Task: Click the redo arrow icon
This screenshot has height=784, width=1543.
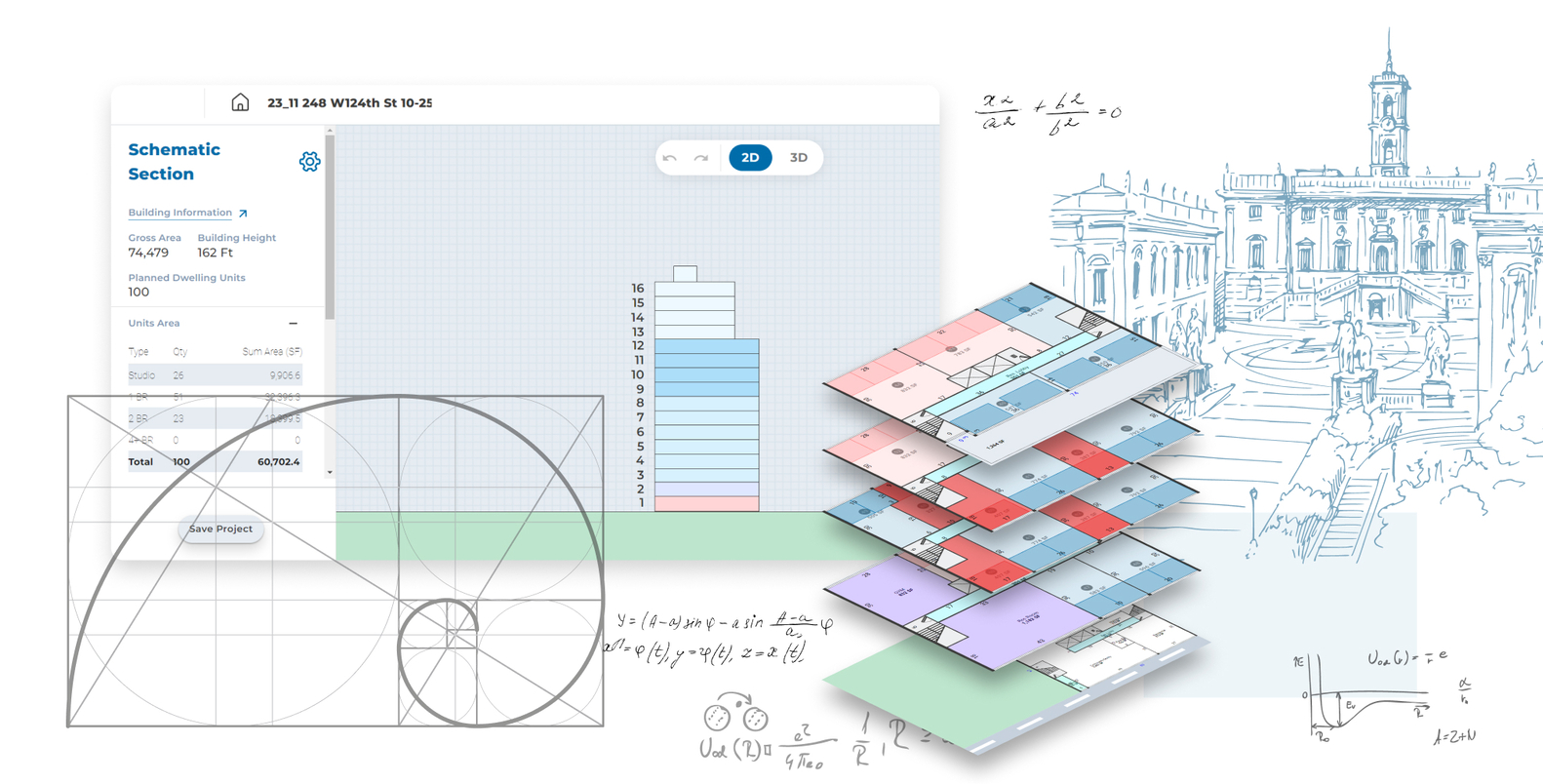Action: coord(701,158)
